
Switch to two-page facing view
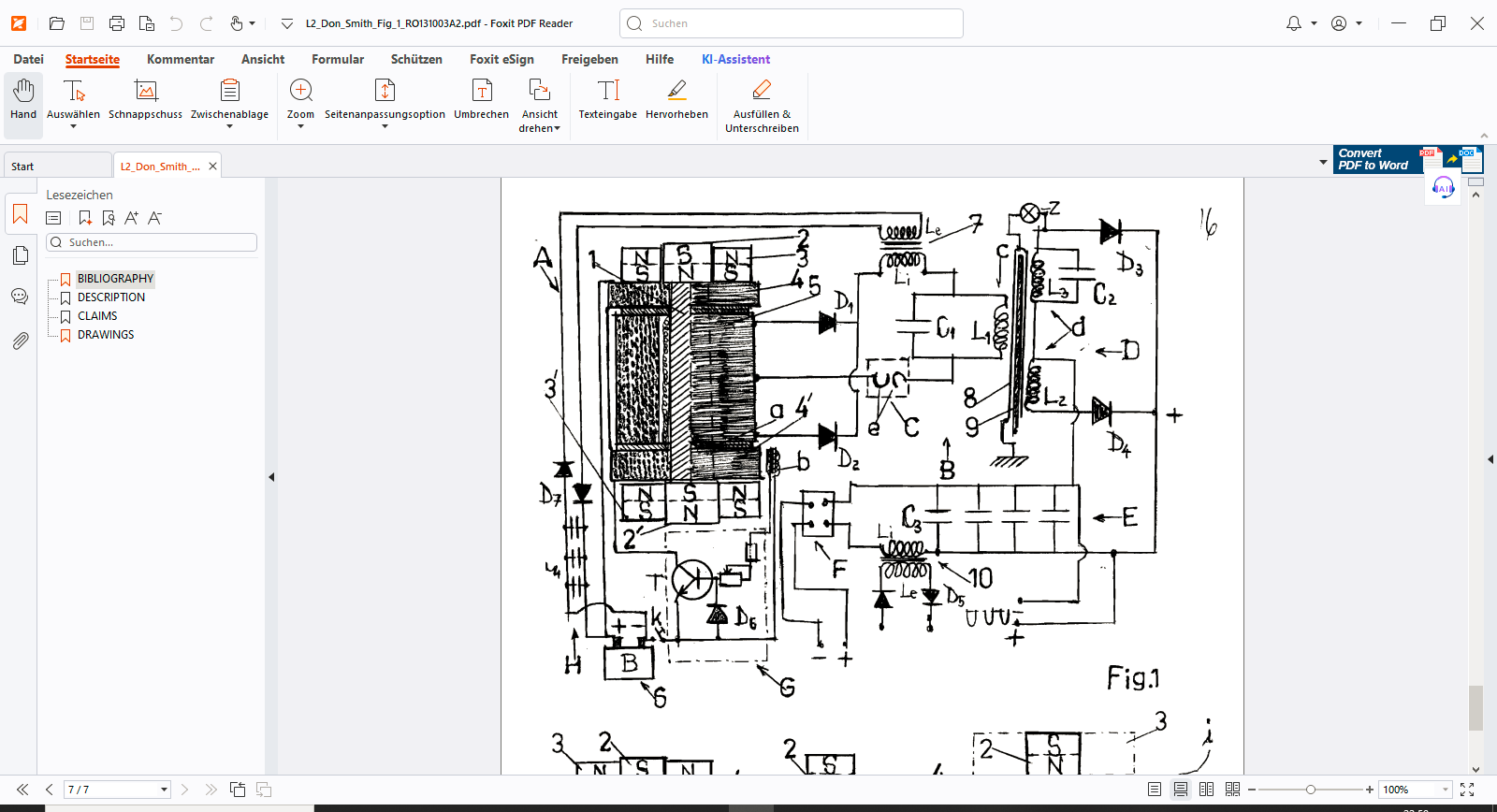[1207, 790]
